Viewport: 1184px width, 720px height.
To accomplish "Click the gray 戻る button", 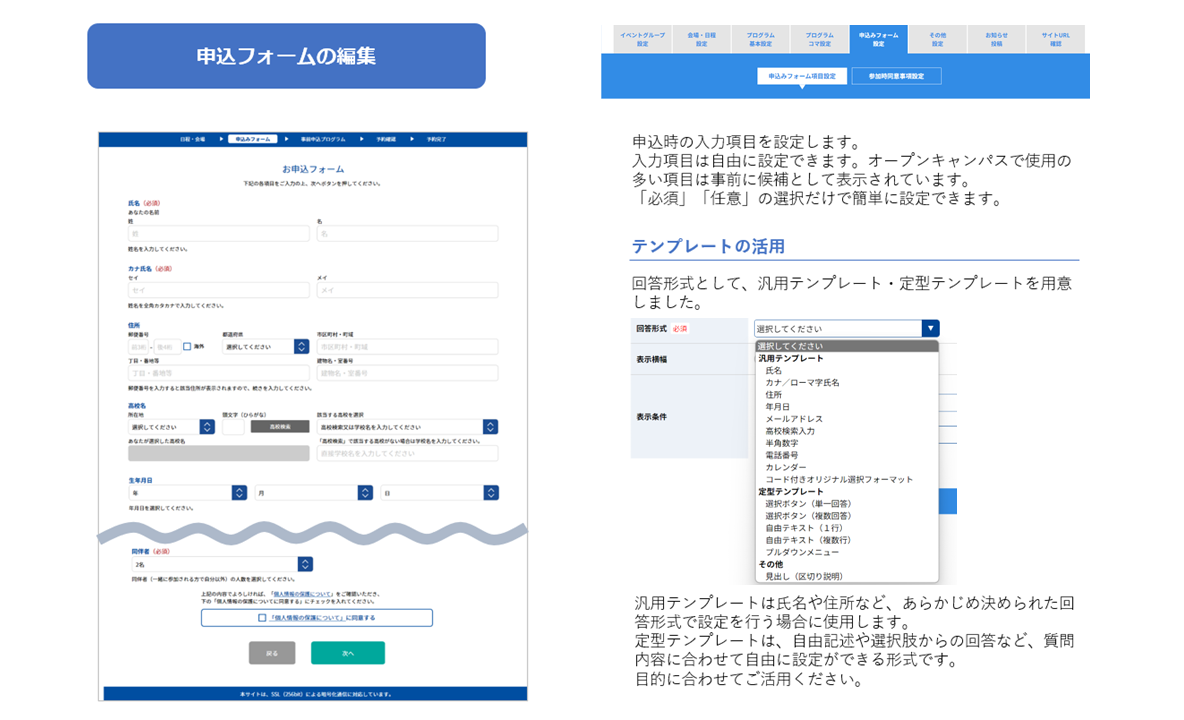I will [272, 654].
